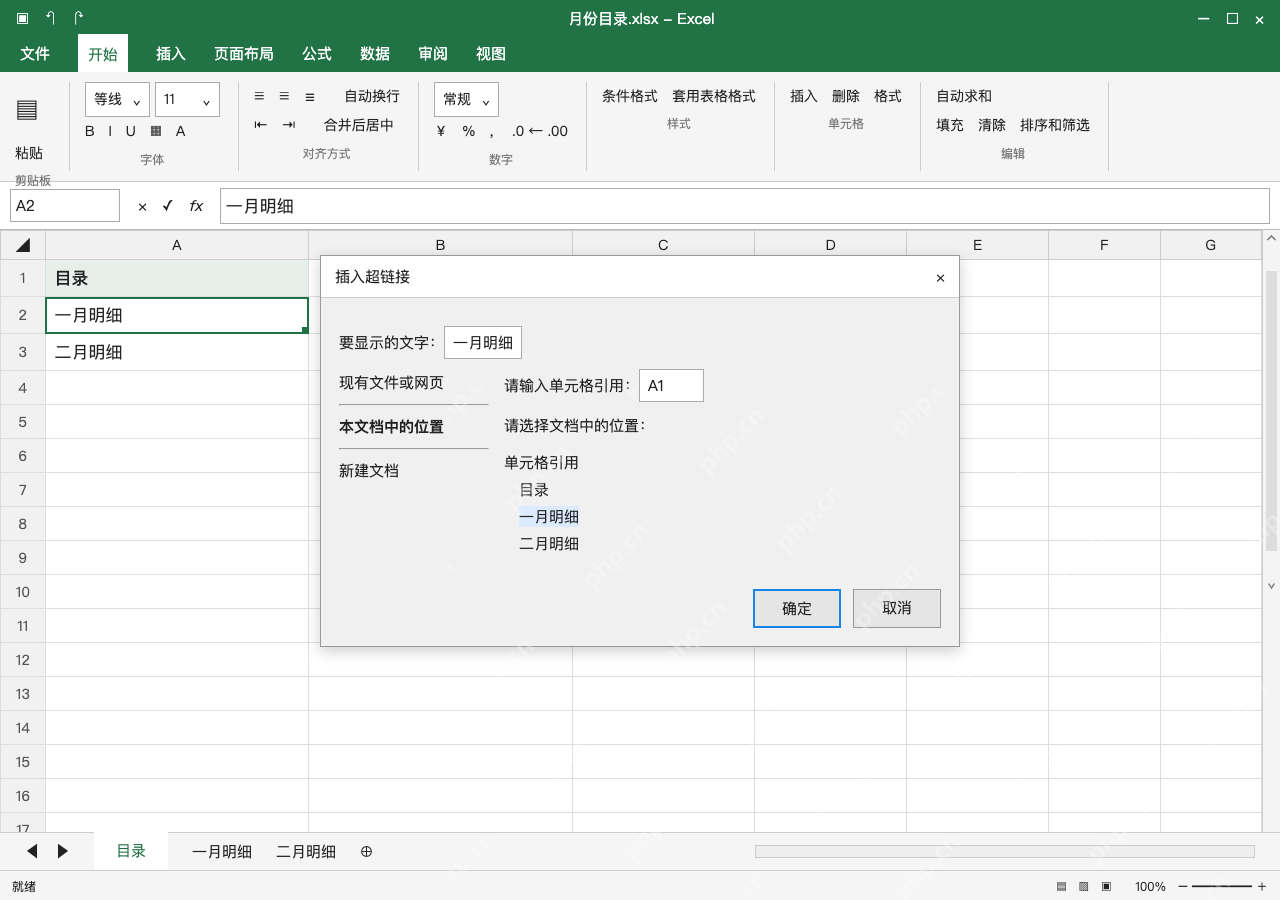
Task: Open the font size 11 dropdown
Action: point(187,99)
